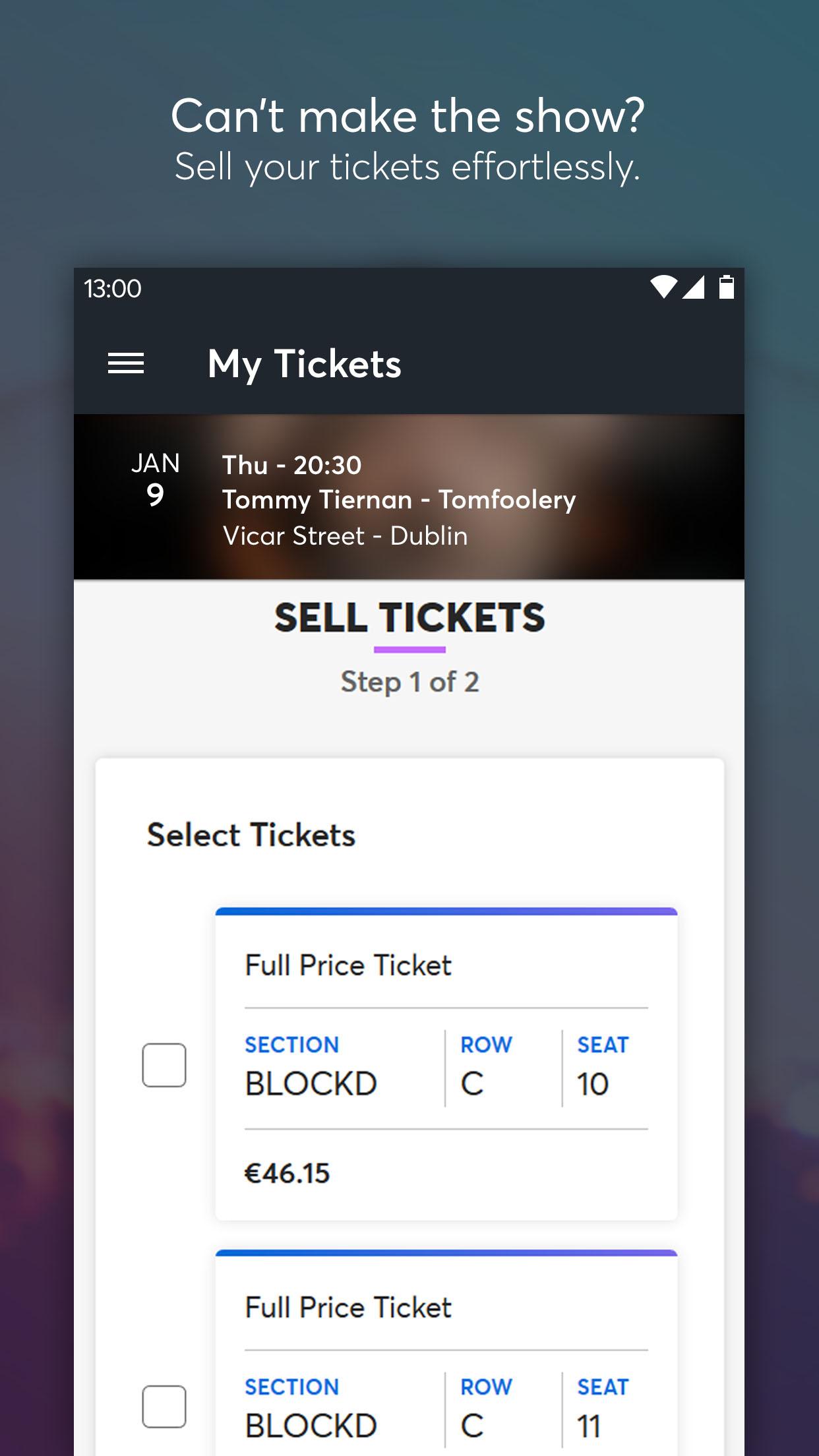Viewport: 819px width, 1456px height.
Task: Tap the BLOCKD section of seat 10
Action: coord(311,1084)
